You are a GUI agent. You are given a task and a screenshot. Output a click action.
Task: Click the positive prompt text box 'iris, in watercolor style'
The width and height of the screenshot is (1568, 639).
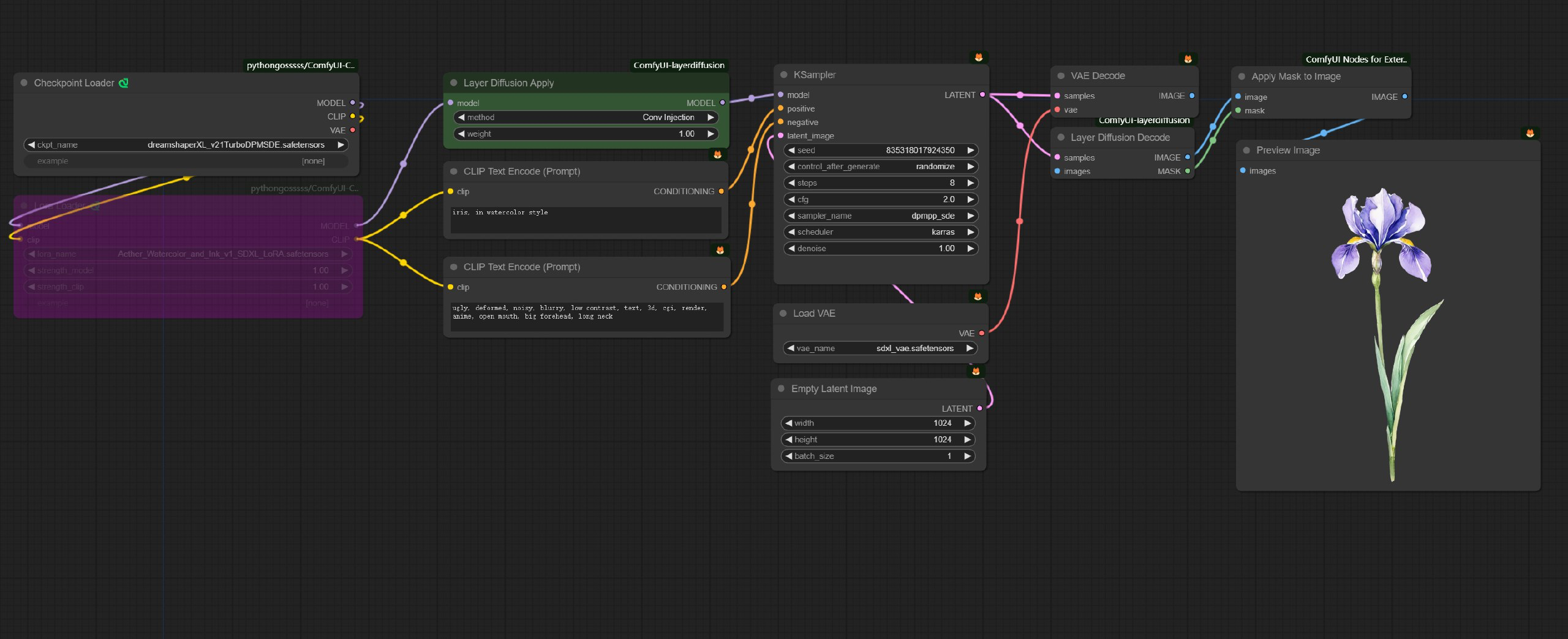[x=586, y=220]
